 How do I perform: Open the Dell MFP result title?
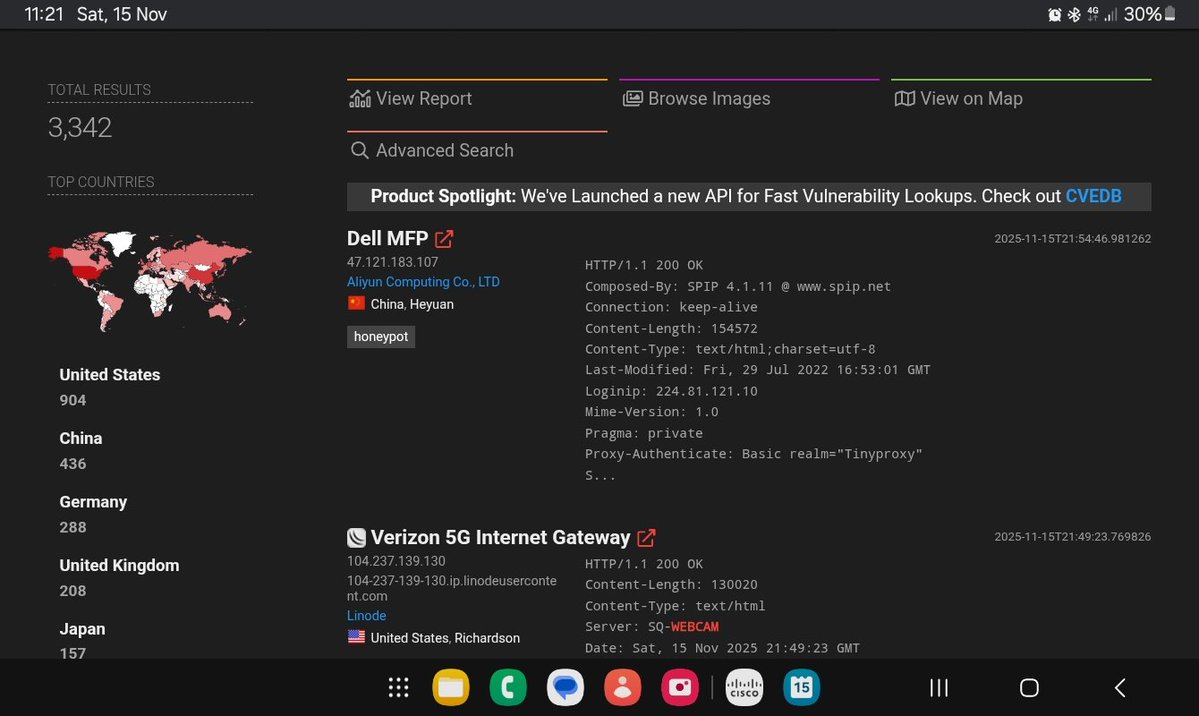tap(388, 239)
